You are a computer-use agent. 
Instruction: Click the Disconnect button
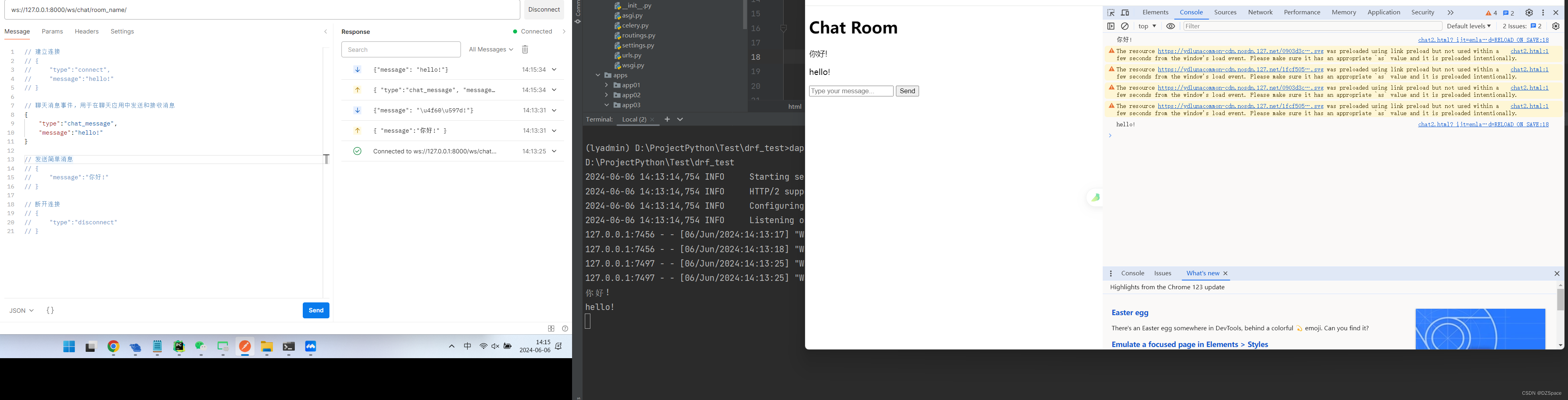tap(544, 9)
